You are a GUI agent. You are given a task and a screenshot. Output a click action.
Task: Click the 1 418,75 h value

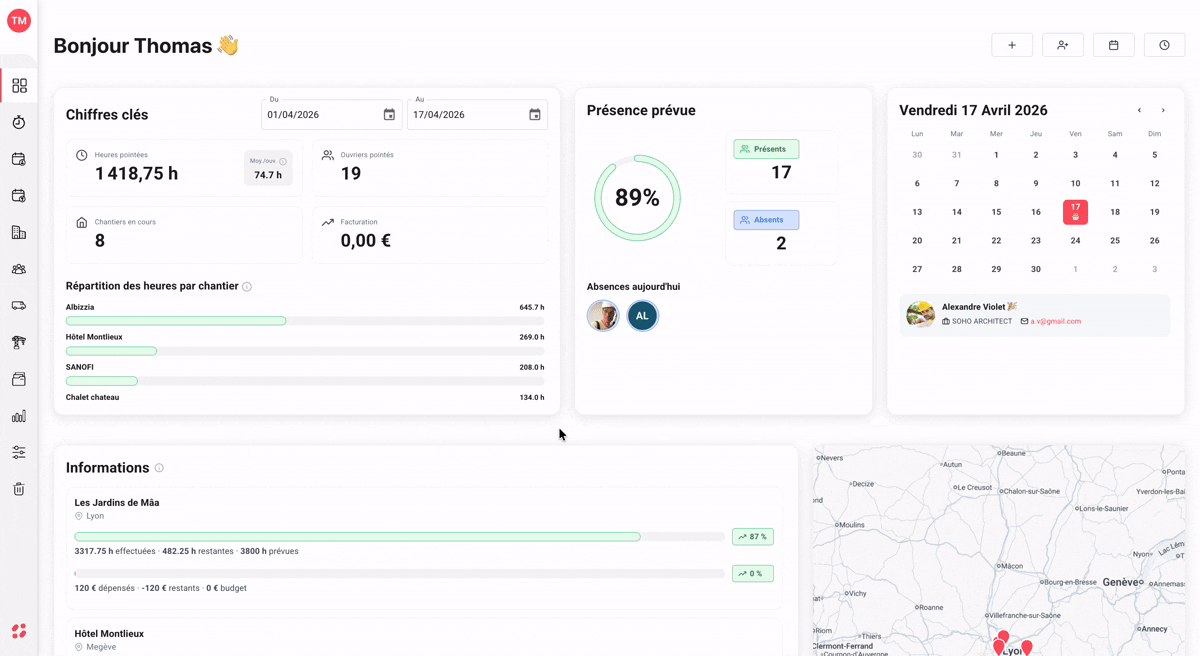click(x=137, y=174)
